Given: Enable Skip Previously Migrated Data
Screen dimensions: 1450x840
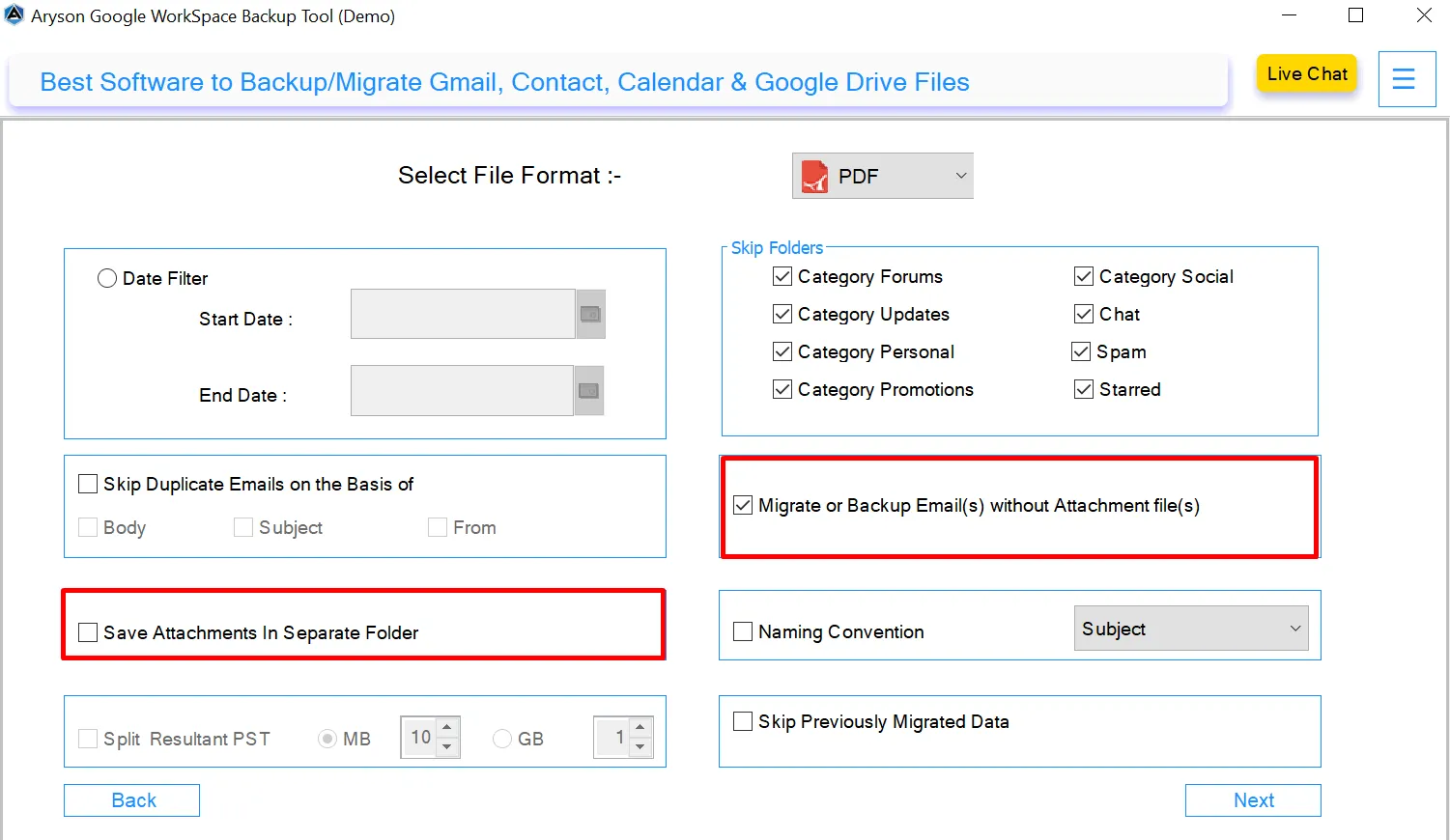Looking at the screenshot, I should point(742,720).
